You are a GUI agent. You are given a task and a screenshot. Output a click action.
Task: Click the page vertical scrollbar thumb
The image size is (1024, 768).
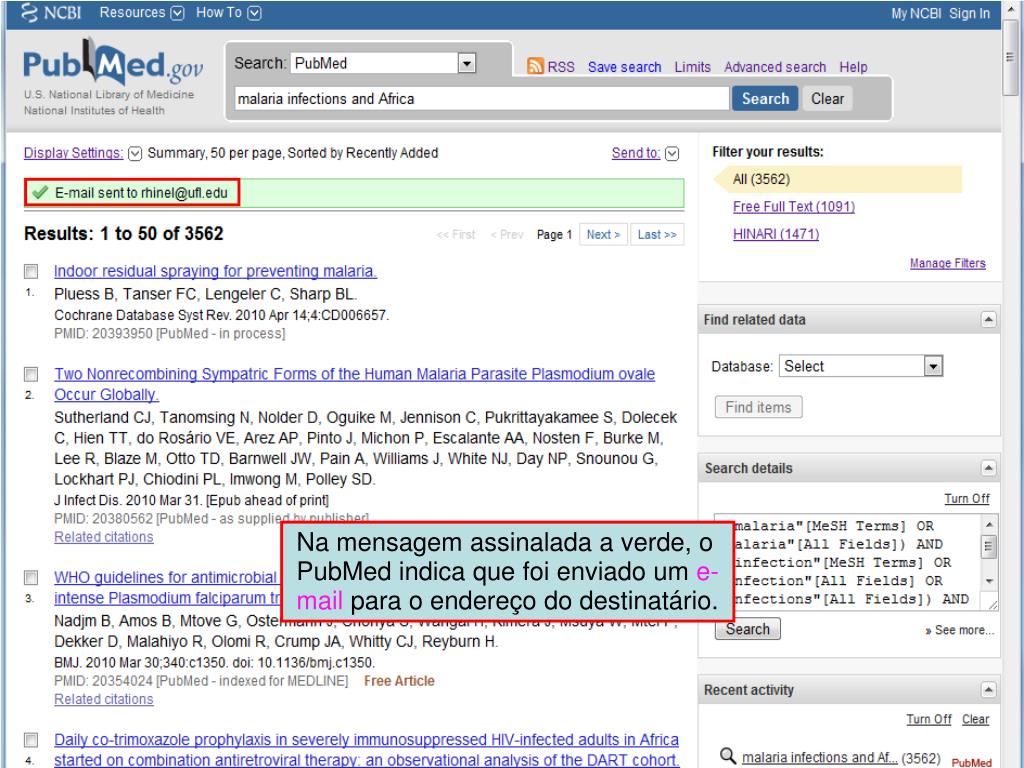coord(1010,57)
